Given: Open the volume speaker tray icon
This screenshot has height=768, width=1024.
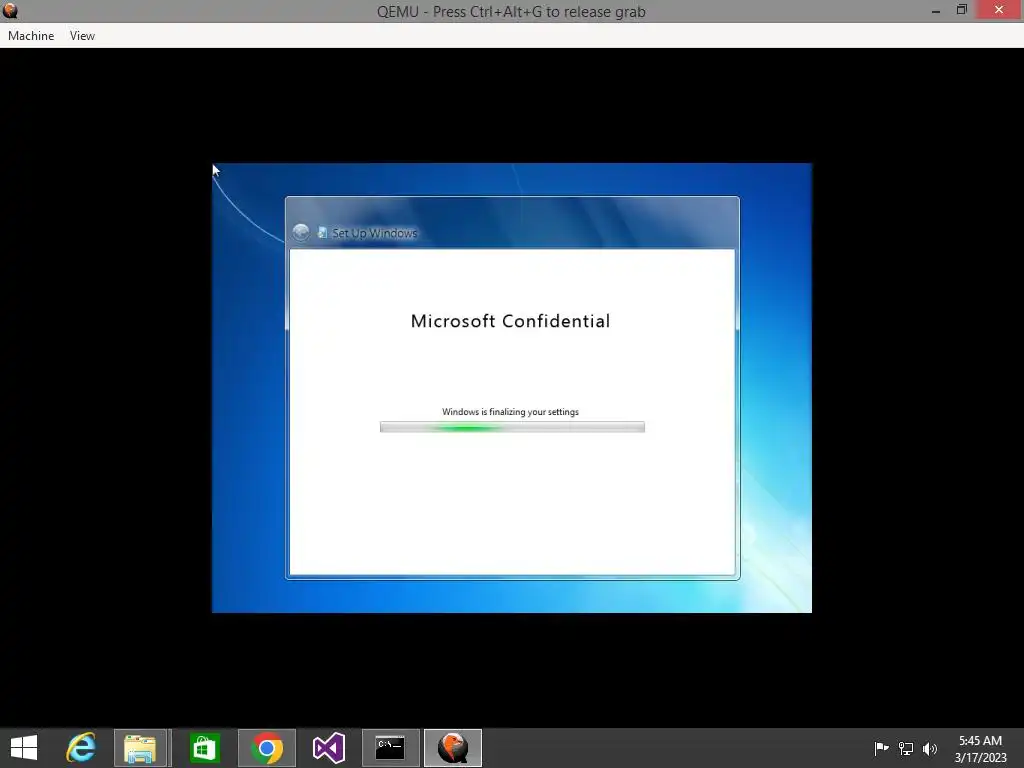Looking at the screenshot, I should point(929,748).
